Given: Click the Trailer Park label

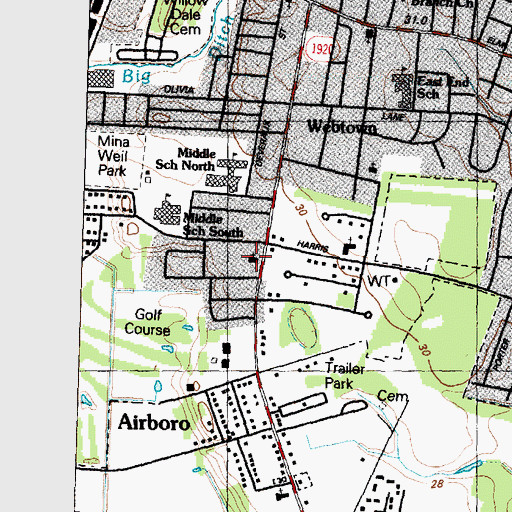Looking at the screenshot, I should [x=344, y=376].
